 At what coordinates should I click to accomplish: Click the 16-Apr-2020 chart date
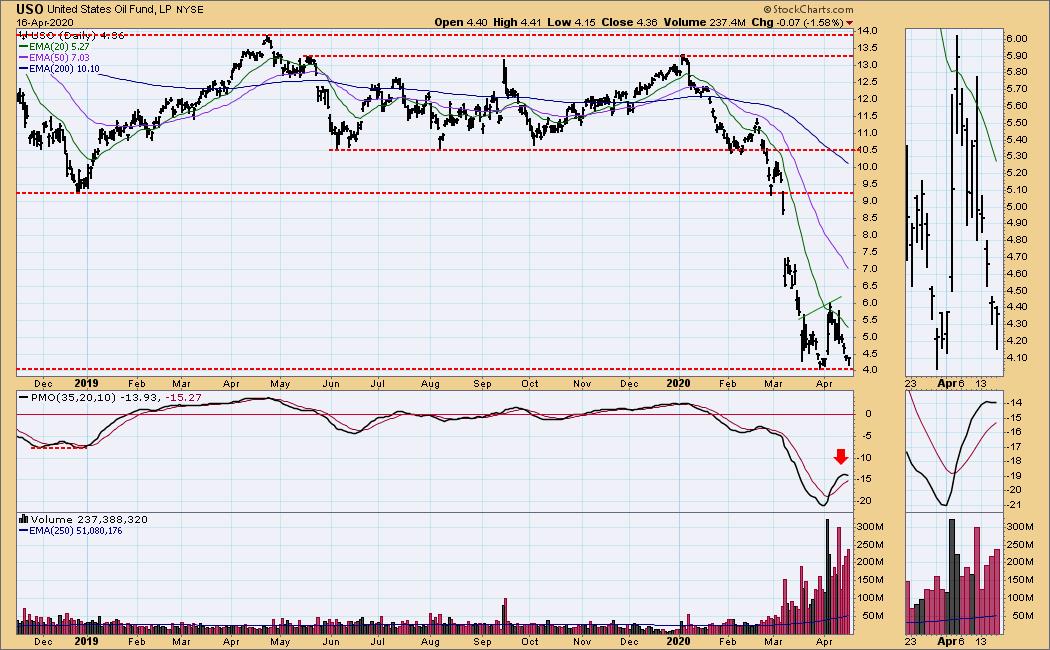tap(45, 22)
